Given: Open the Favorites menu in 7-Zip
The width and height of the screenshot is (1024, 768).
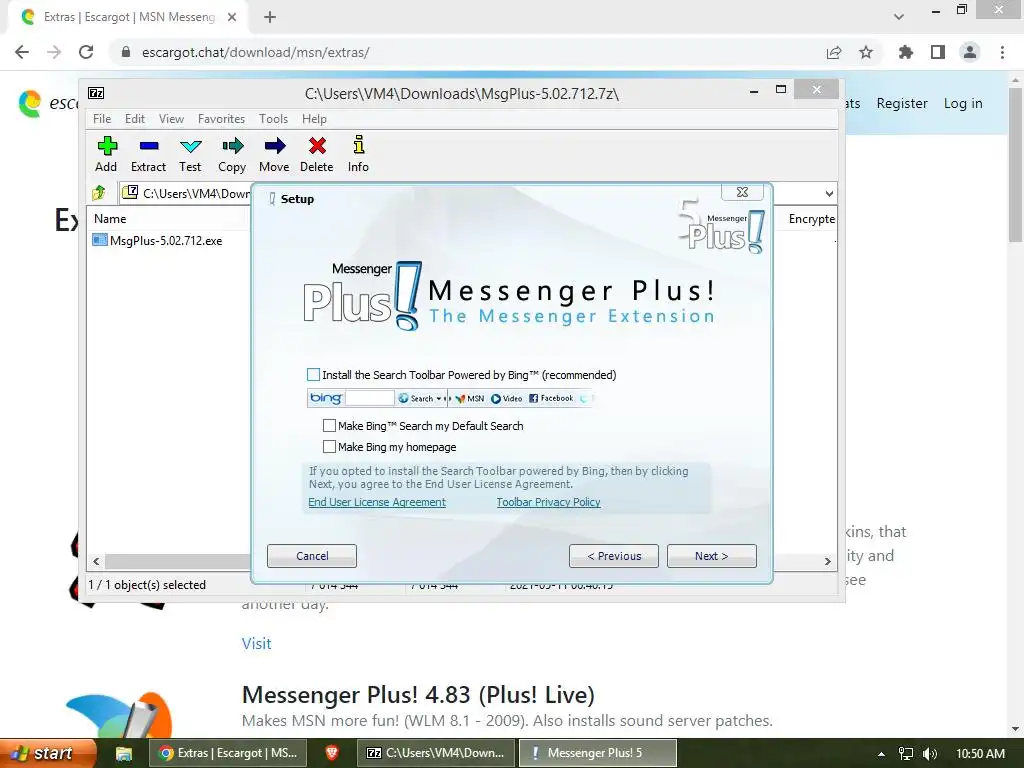Looking at the screenshot, I should click(x=221, y=119).
